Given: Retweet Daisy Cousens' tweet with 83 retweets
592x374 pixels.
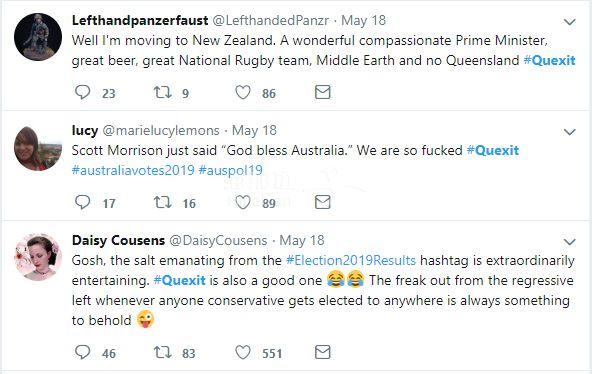Looking at the screenshot, I should [163, 352].
